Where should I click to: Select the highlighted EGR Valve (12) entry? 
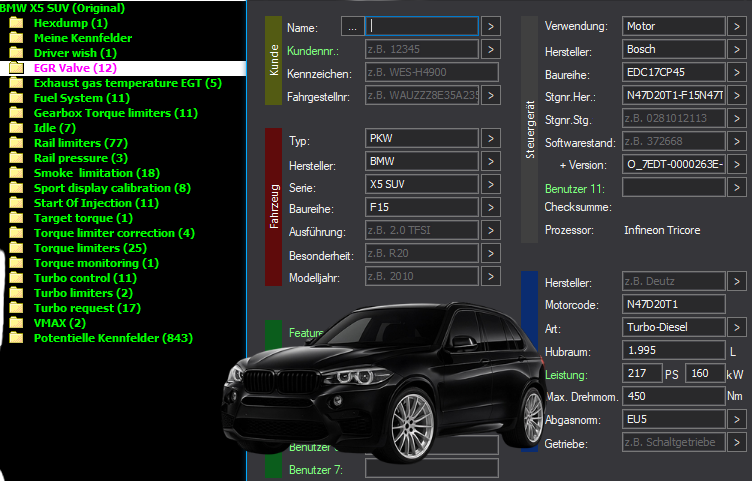(123, 68)
